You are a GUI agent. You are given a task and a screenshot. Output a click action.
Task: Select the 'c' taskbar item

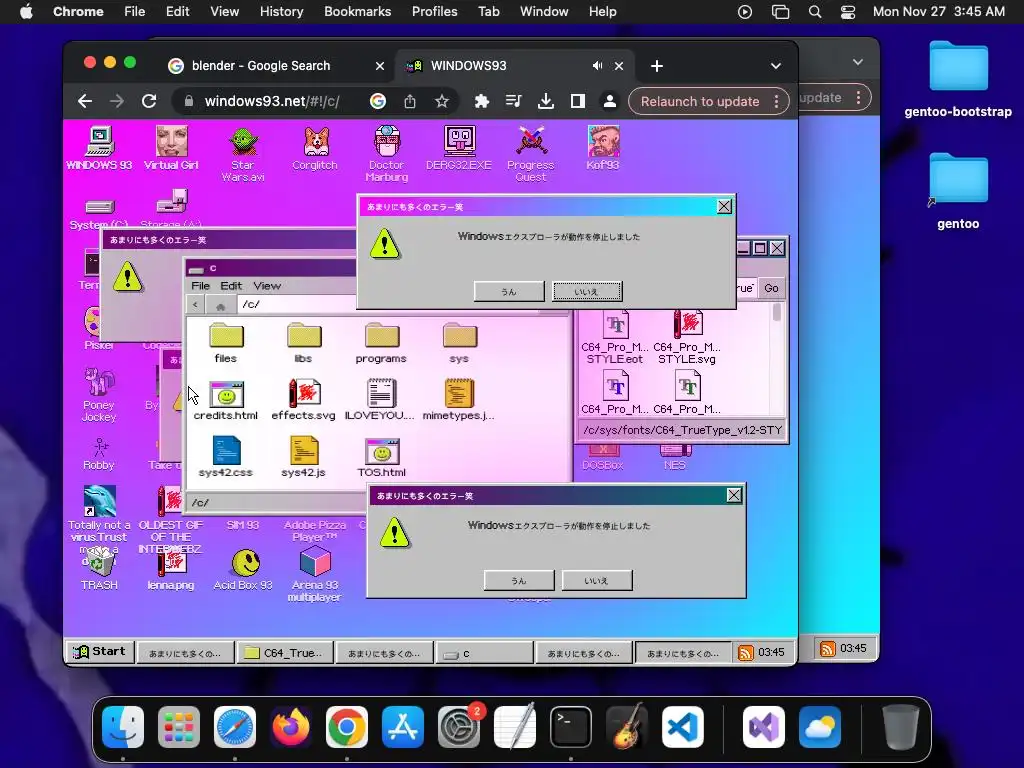(x=484, y=652)
